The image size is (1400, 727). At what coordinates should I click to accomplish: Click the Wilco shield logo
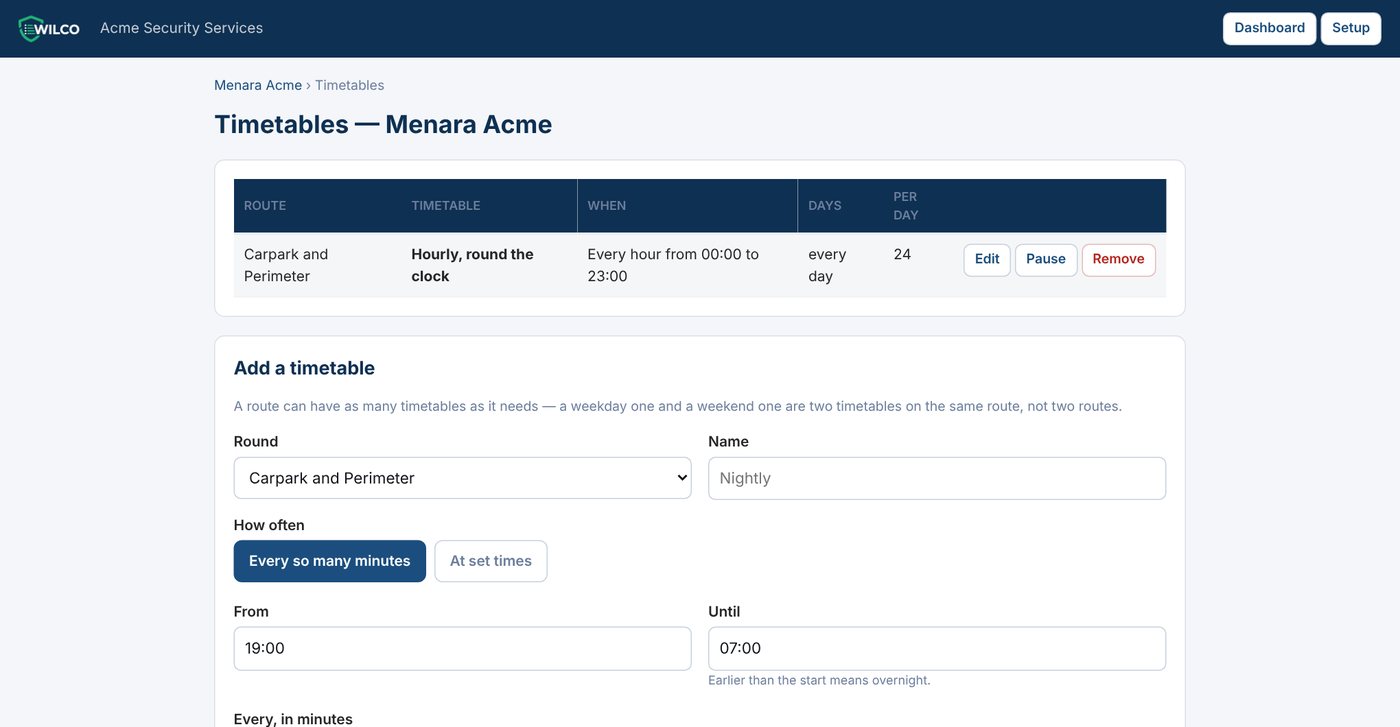pos(49,29)
